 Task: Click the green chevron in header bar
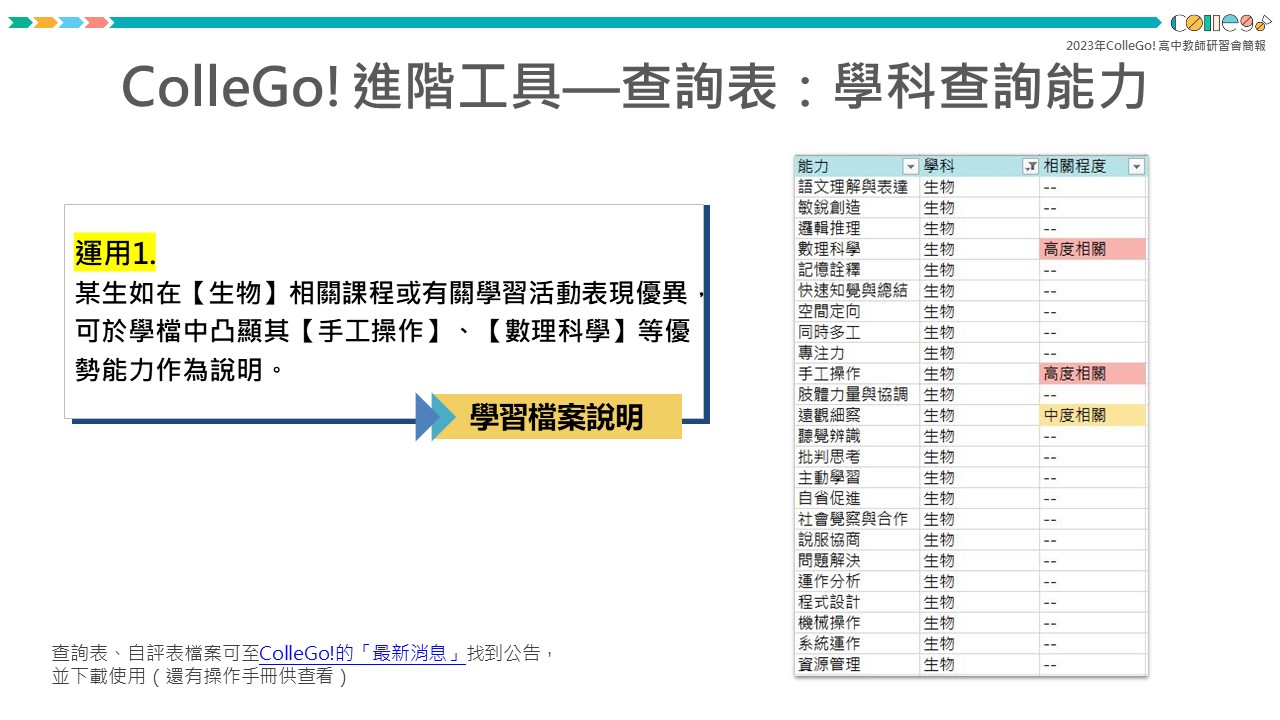(x=20, y=22)
